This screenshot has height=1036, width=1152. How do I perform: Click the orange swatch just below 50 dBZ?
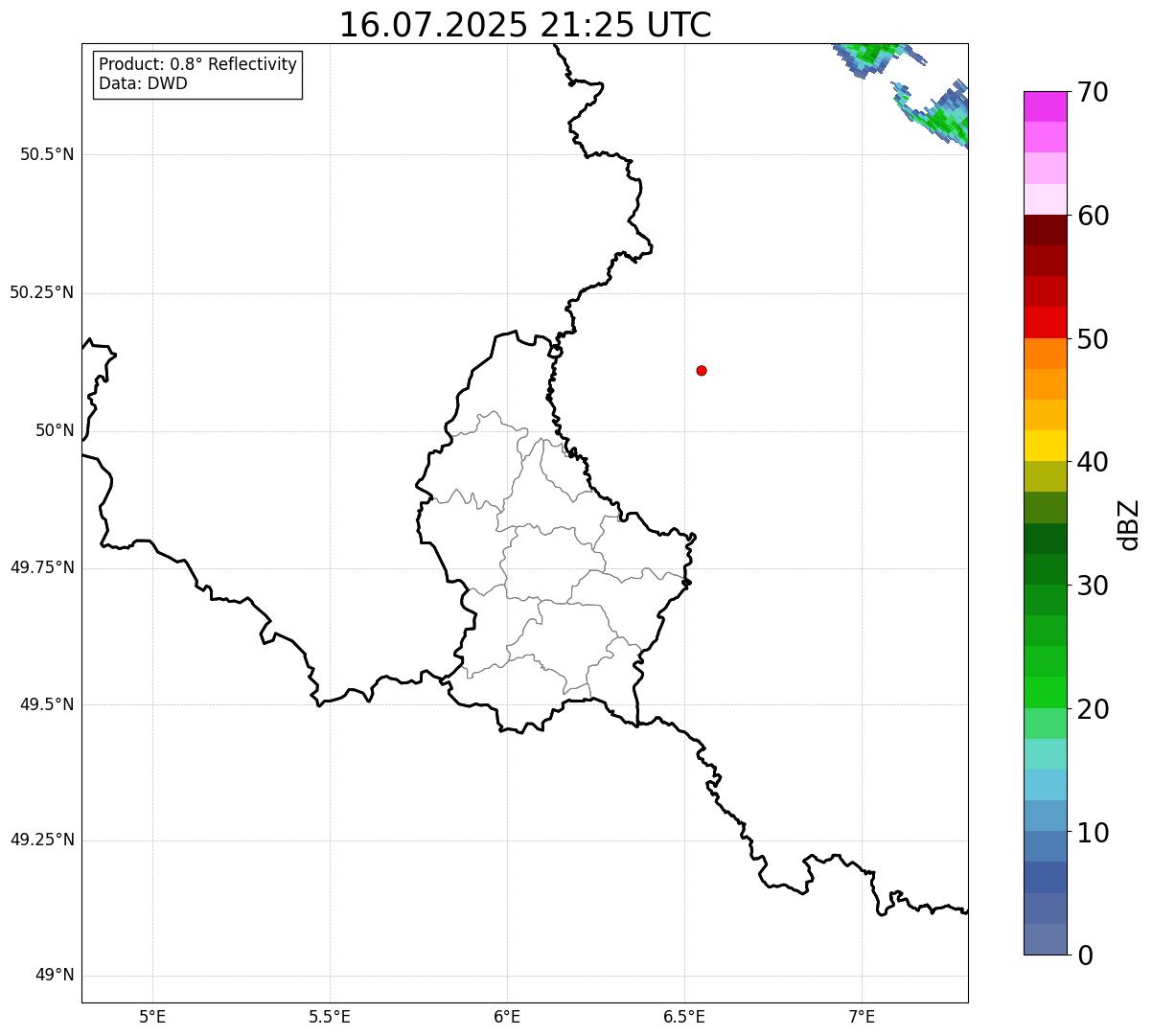[x=1045, y=354]
